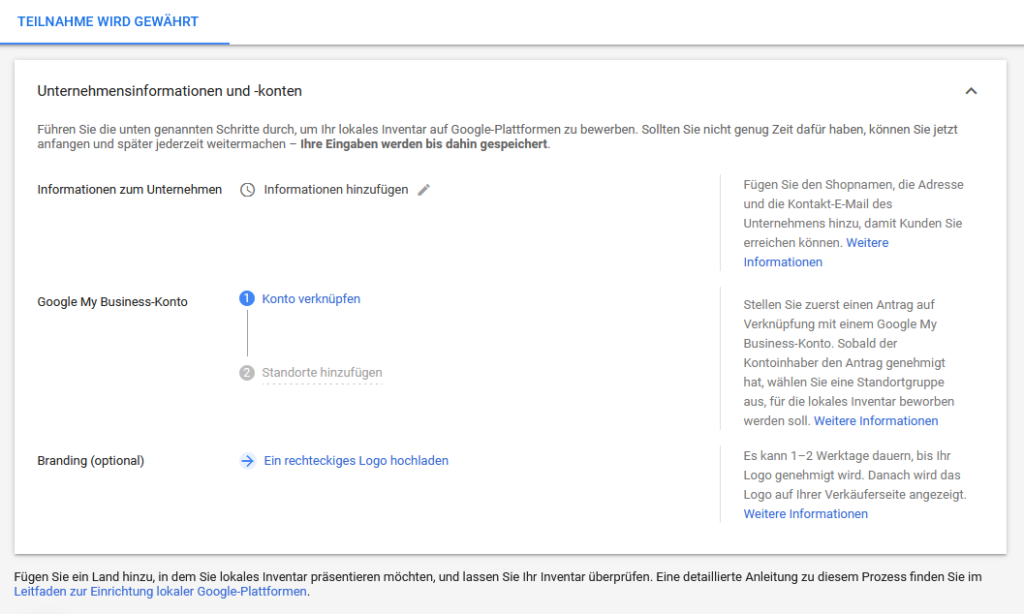Viewport: 1024px width, 614px height.
Task: Open Ein rechteckiges Logo hochladen link
Action: (x=356, y=461)
